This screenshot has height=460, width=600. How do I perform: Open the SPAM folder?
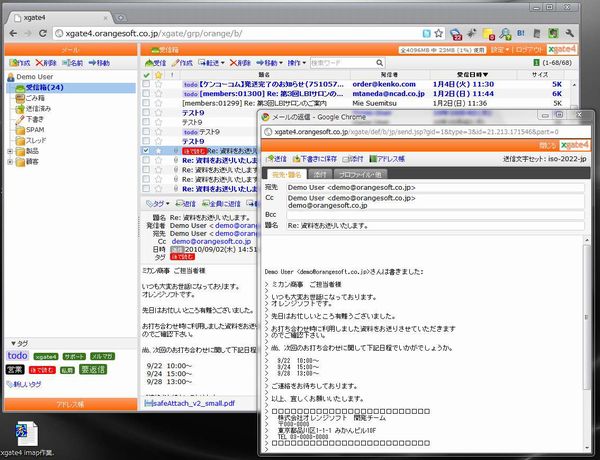35,130
